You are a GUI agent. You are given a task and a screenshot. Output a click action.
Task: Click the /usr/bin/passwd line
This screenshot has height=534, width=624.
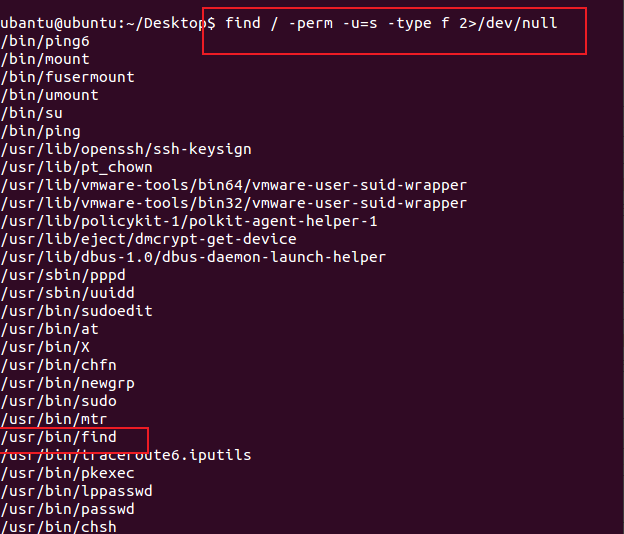pyautogui.click(x=68, y=509)
